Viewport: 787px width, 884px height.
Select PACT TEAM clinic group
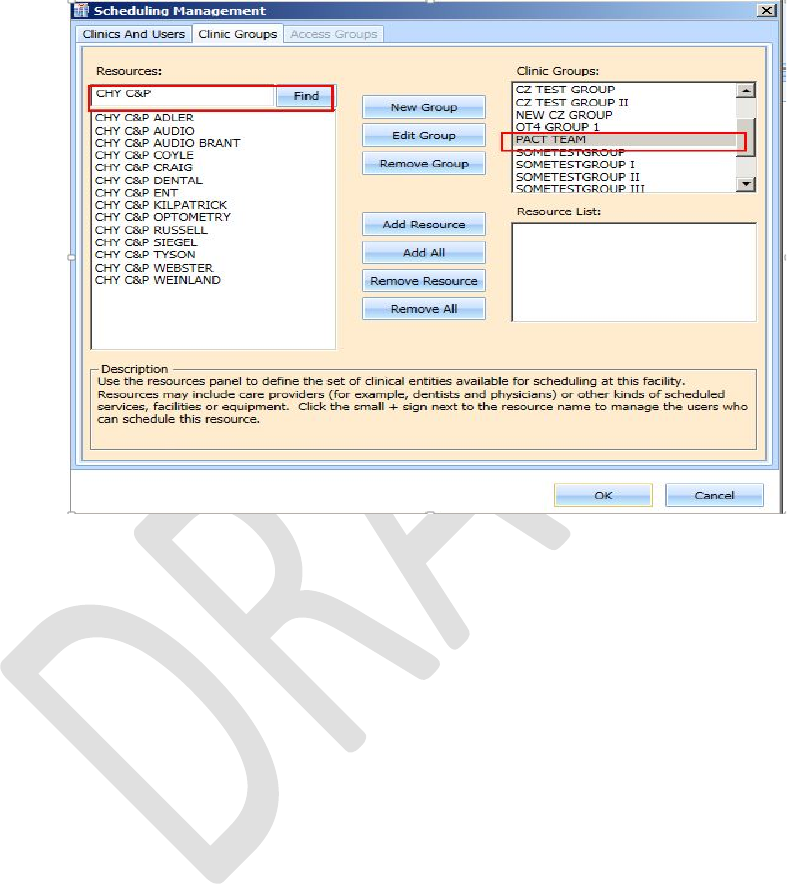pyautogui.click(x=625, y=139)
